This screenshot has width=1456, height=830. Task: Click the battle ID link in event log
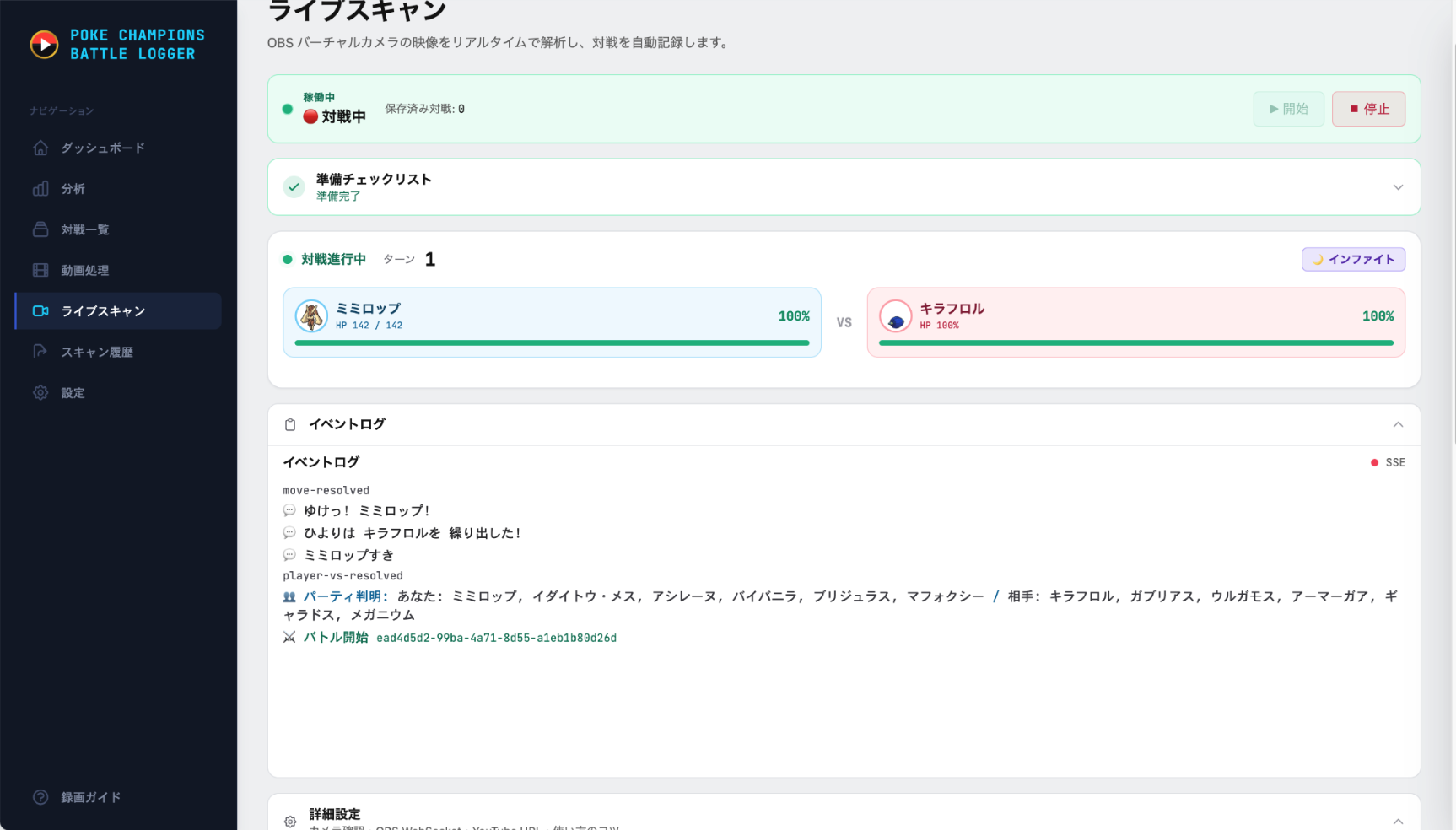(x=496, y=638)
